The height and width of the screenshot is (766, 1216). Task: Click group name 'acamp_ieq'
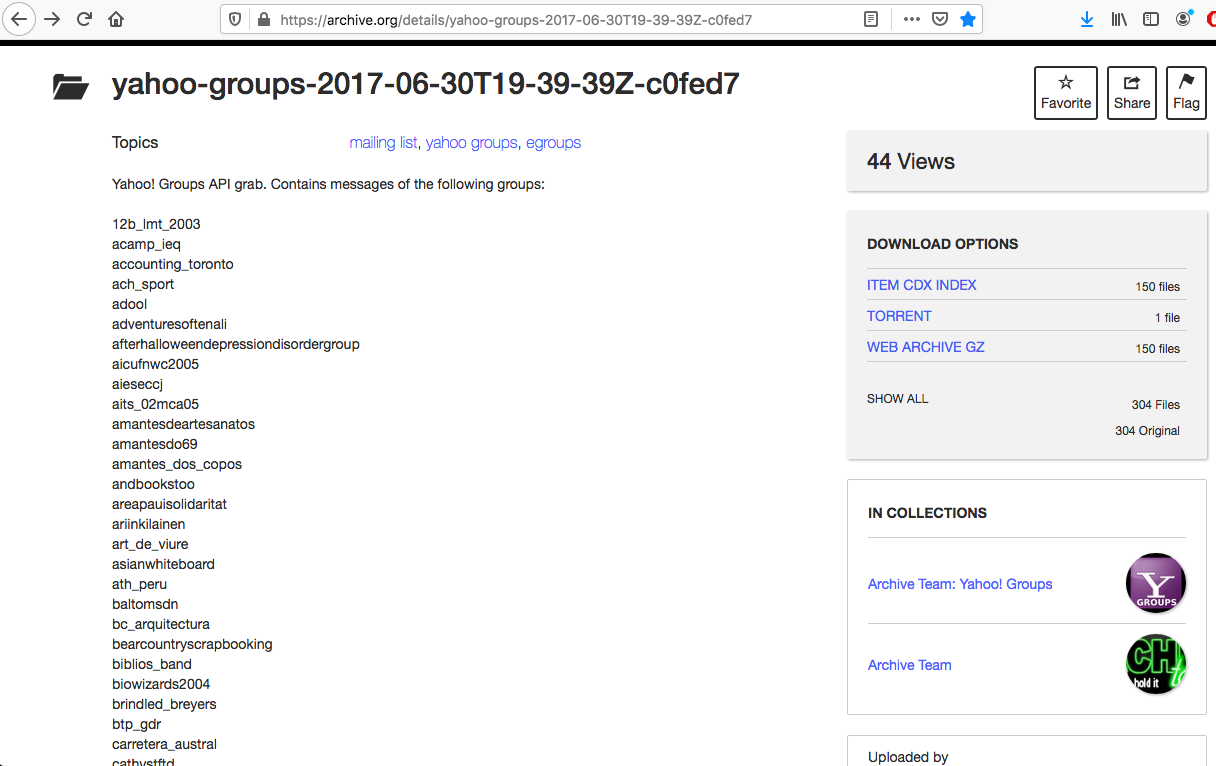pyautogui.click(x=146, y=244)
